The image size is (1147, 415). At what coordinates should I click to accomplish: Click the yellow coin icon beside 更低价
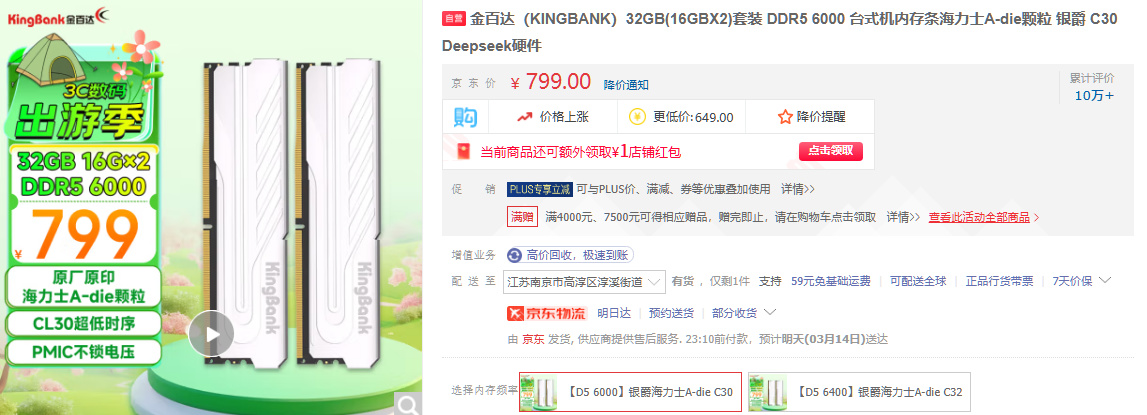point(637,117)
